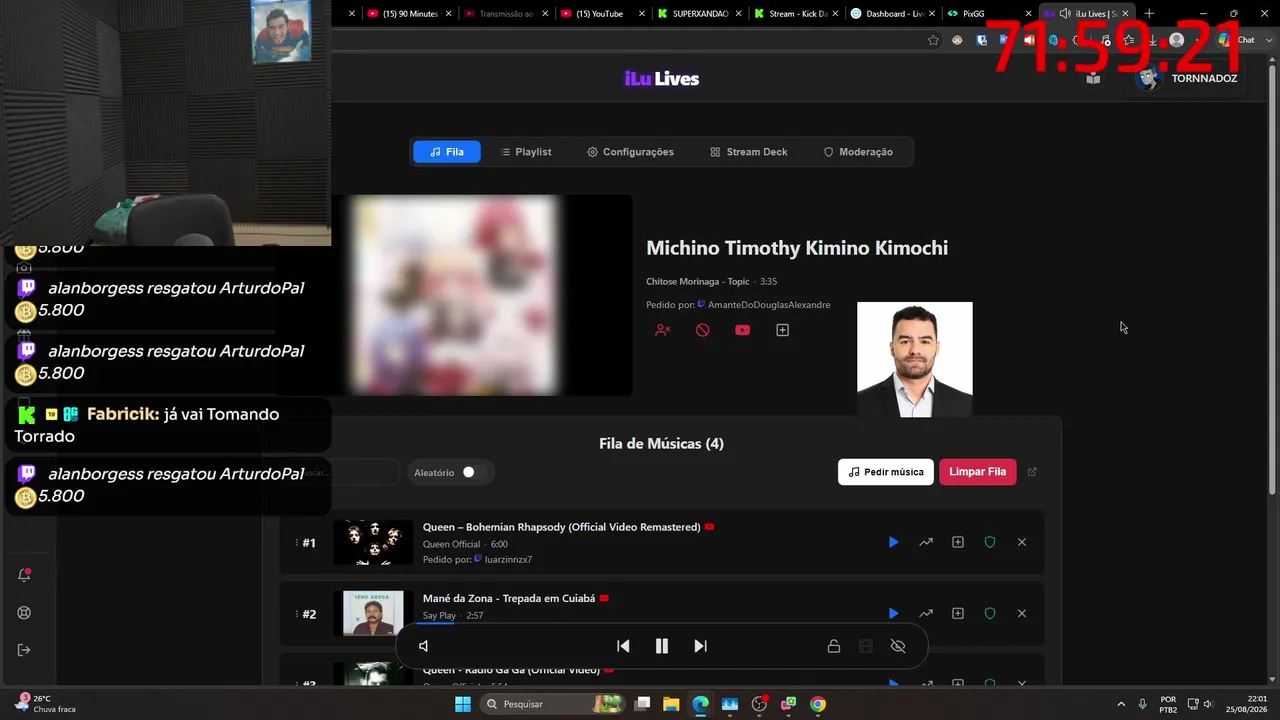Remove requester user from current song

click(x=662, y=330)
